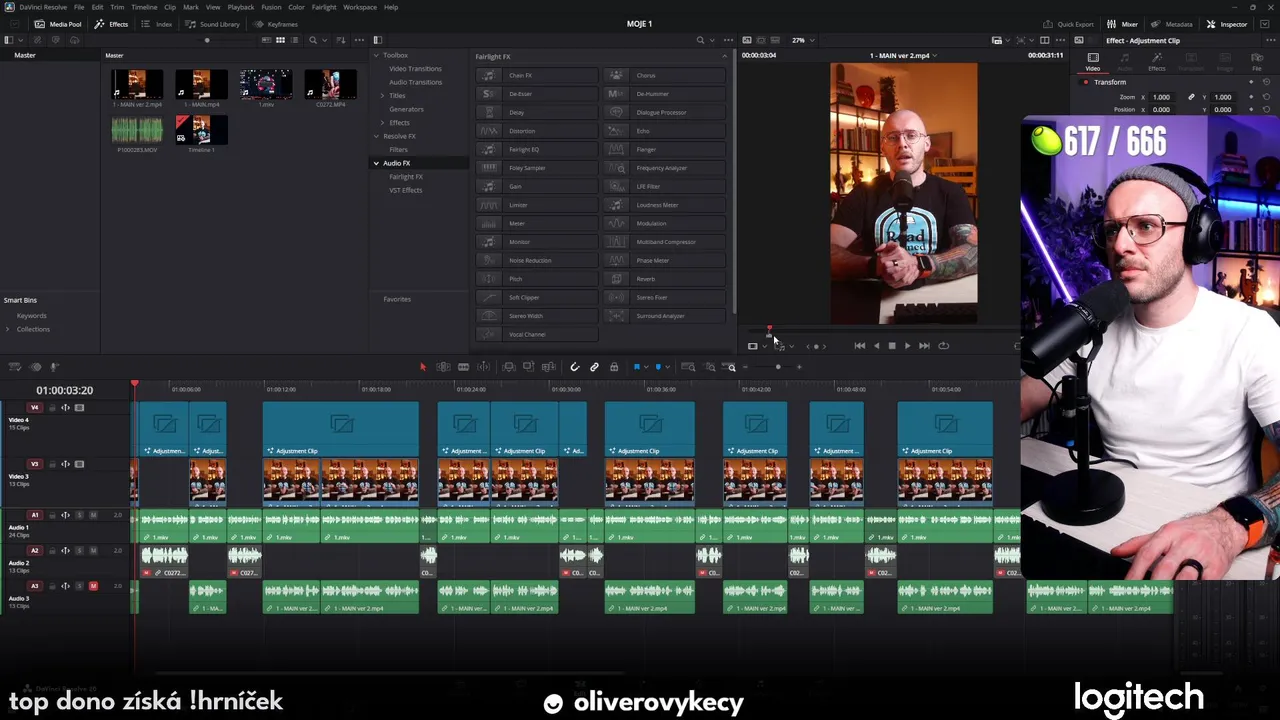The width and height of the screenshot is (1280, 720).
Task: Reset the Transform section
Action: coord(1267,82)
